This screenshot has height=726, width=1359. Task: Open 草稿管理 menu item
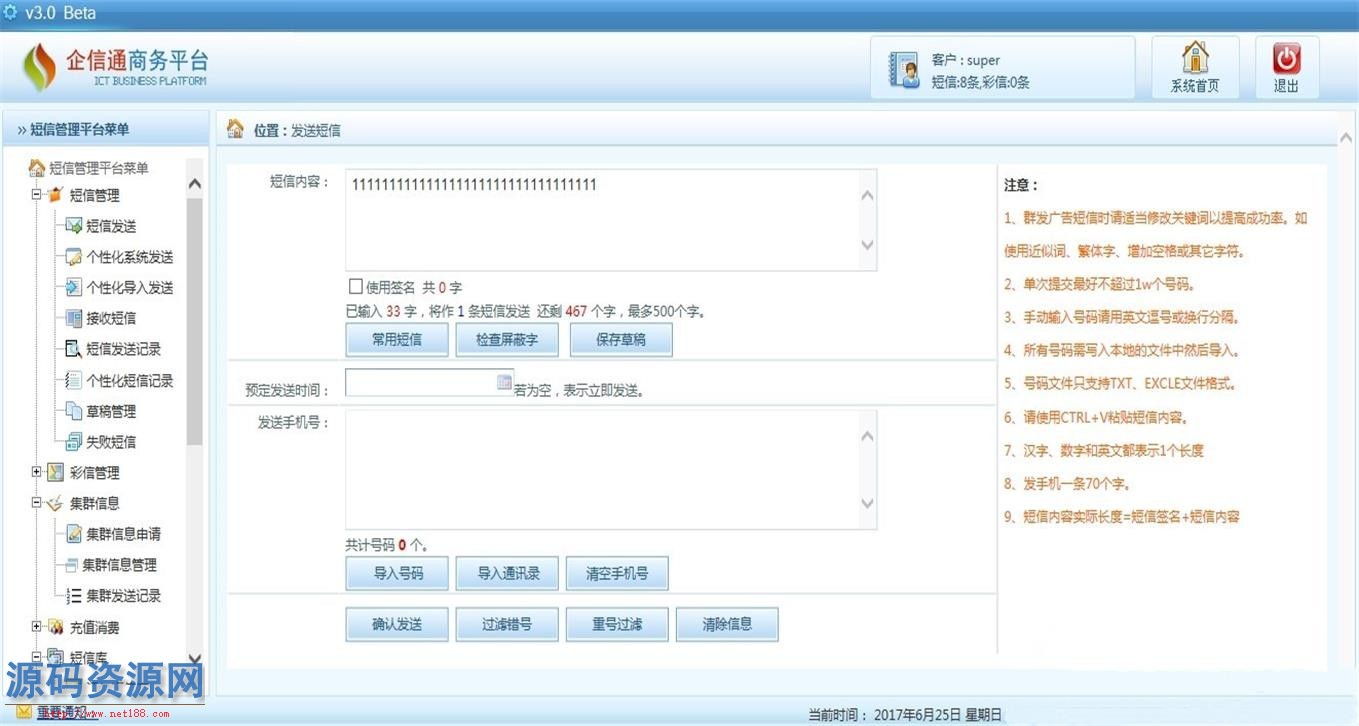click(111, 411)
